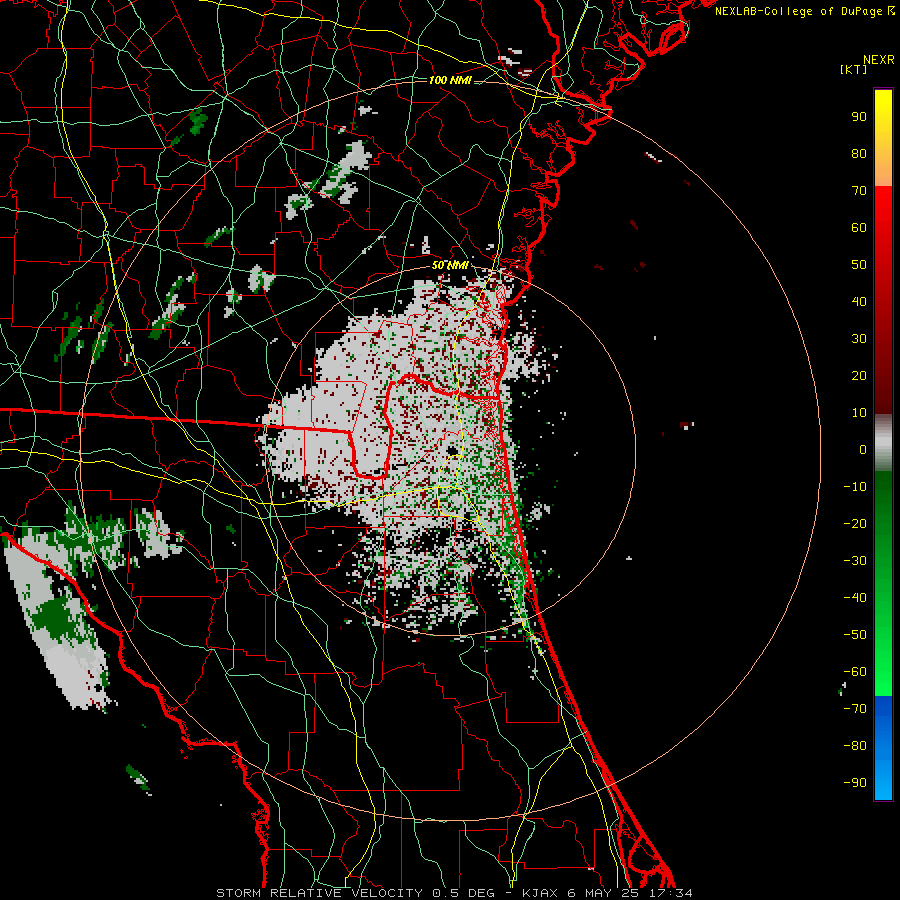Click the 70 value on the velocity scale
Image resolution: width=900 pixels, height=900 pixels.
coord(859,191)
